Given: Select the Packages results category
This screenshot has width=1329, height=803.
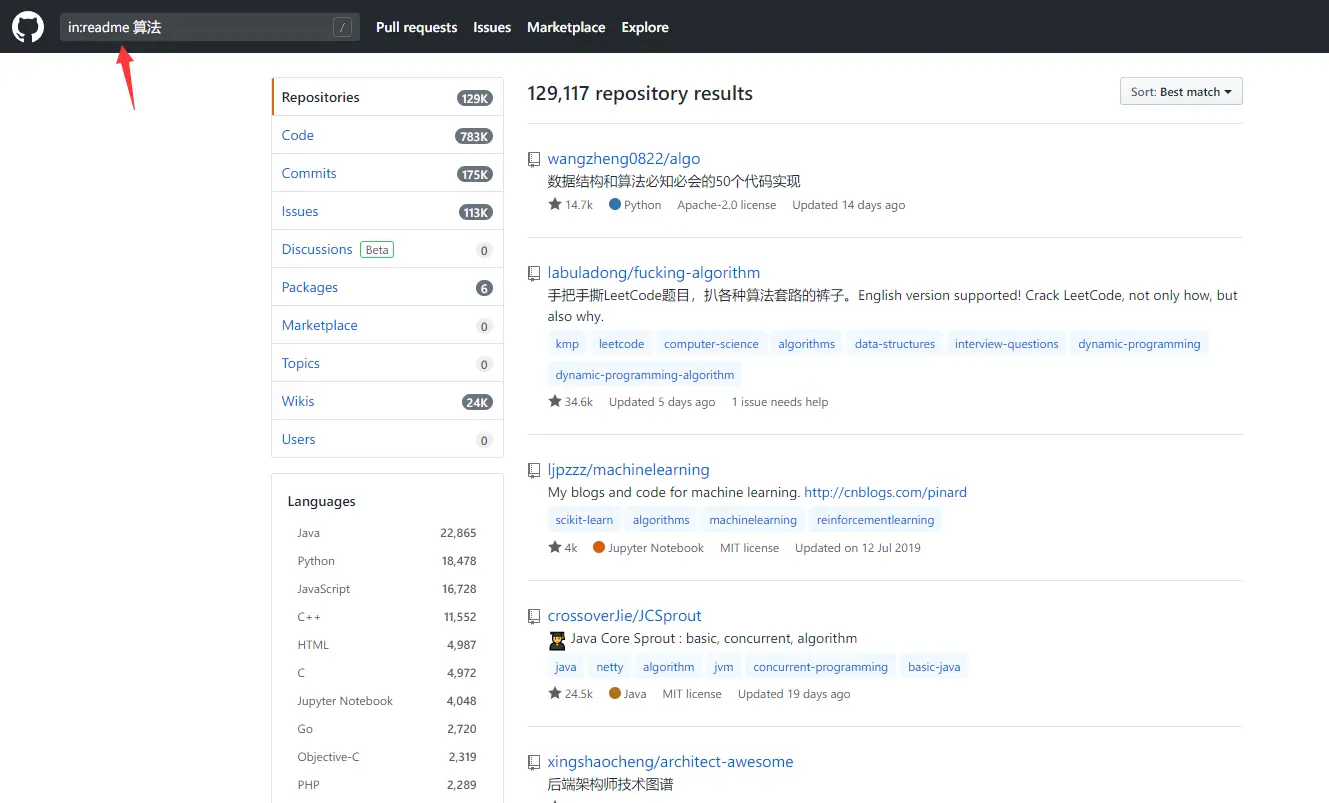Looking at the screenshot, I should pyautogui.click(x=387, y=287).
